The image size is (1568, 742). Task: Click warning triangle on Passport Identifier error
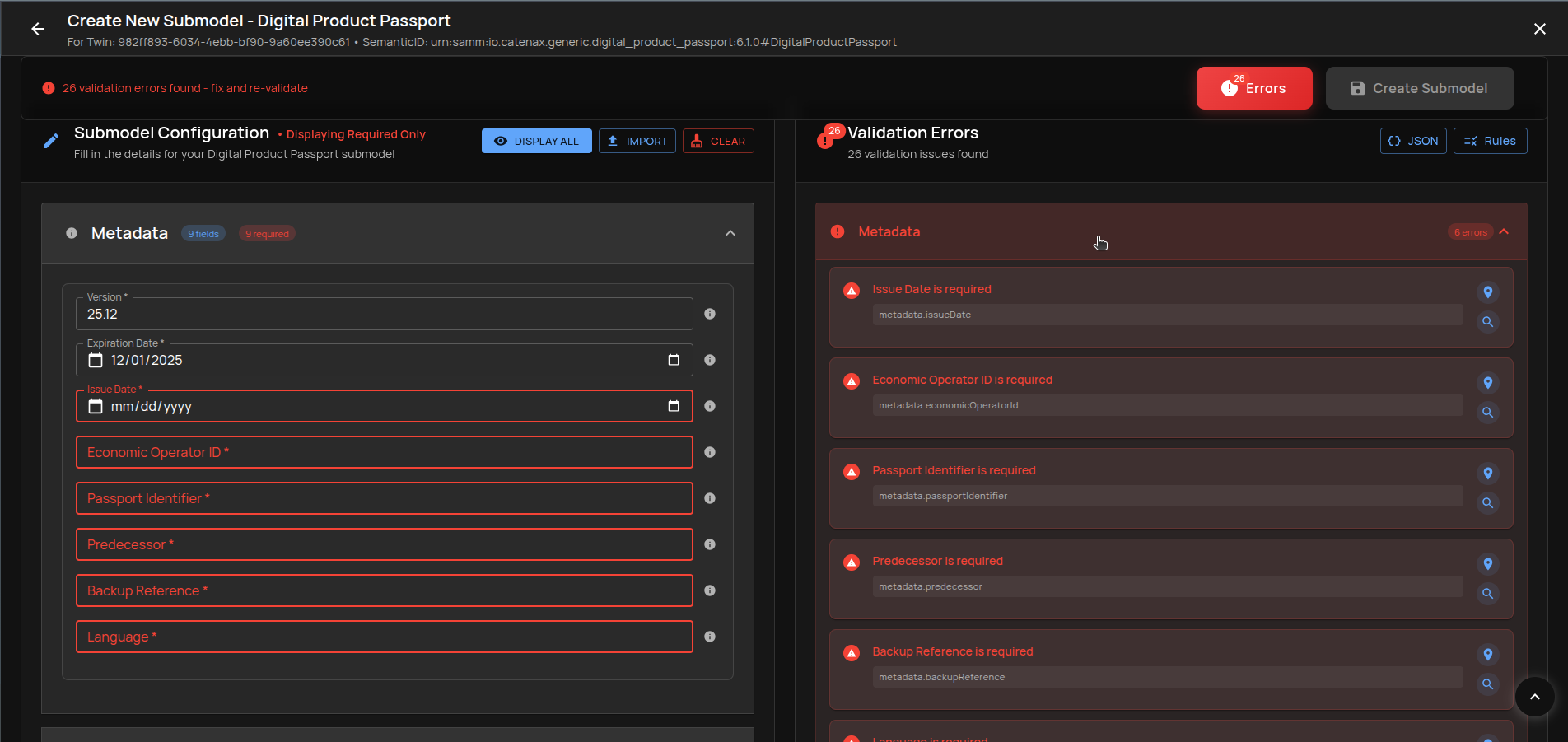pyautogui.click(x=852, y=471)
